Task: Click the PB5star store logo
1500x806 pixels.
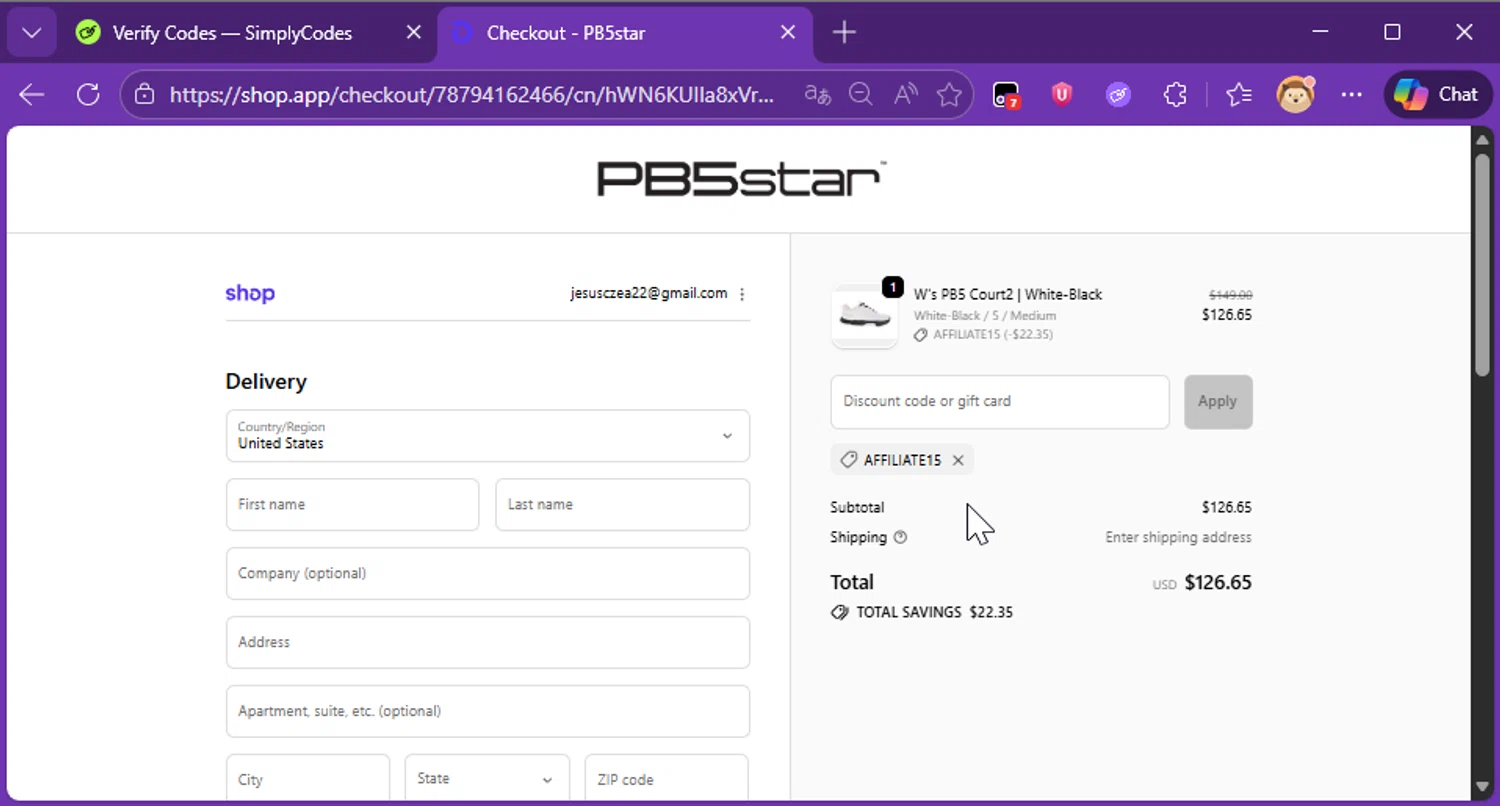Action: pyautogui.click(x=741, y=180)
